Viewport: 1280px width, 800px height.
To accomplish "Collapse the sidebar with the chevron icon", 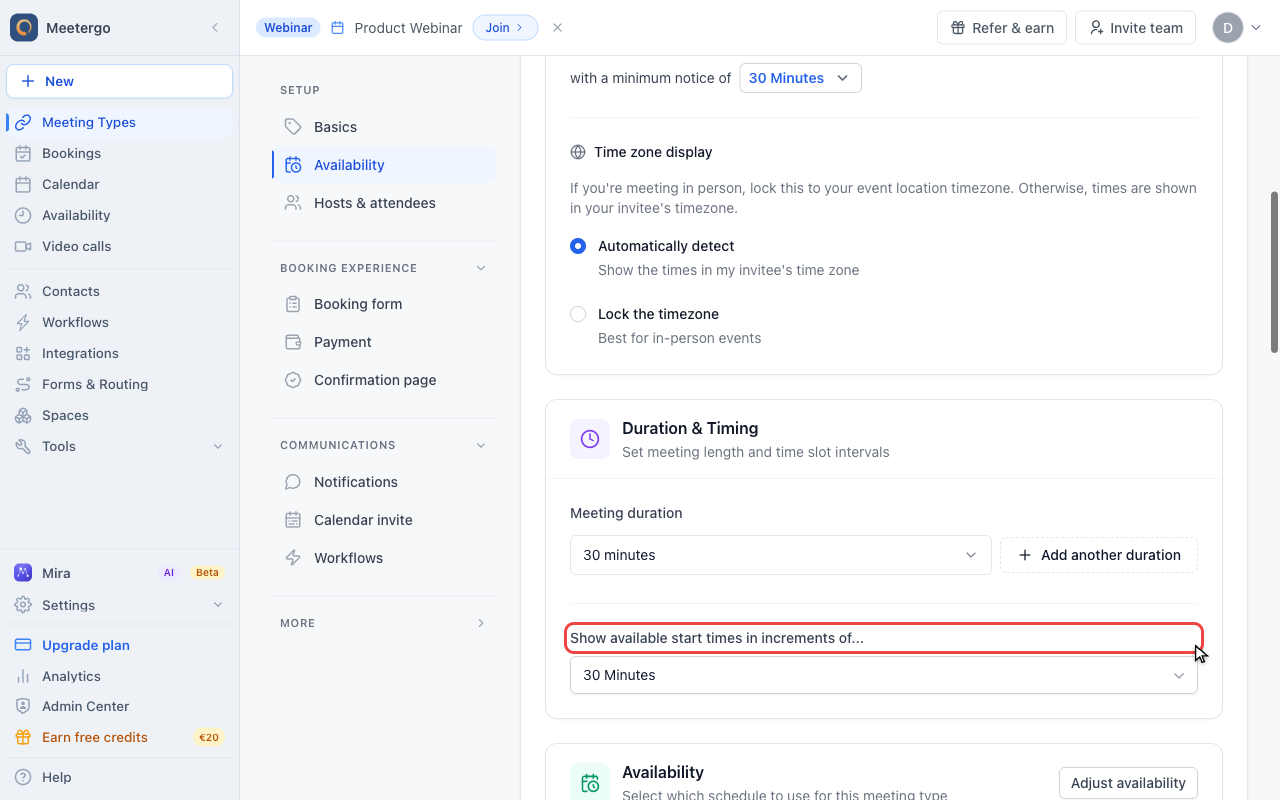I will coord(215,28).
